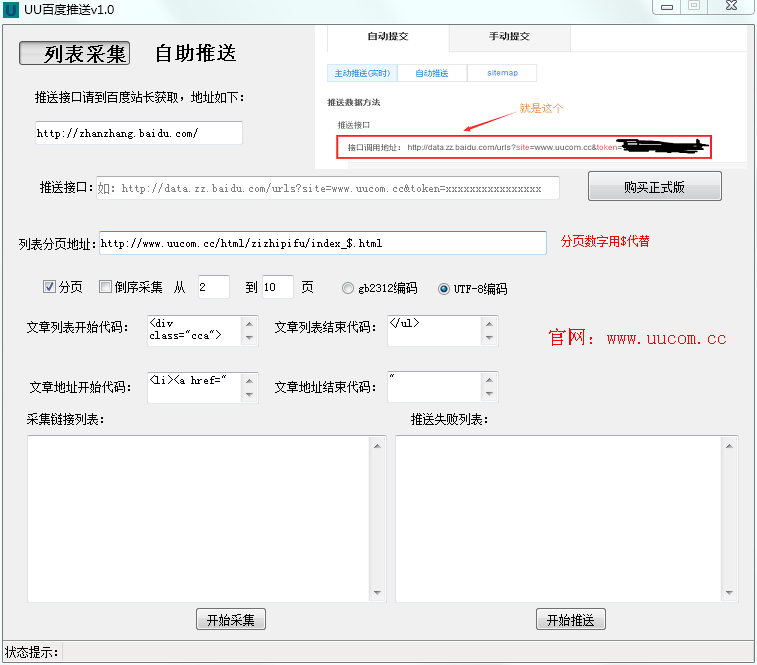Switch to the 自助推送 mode
This screenshot has height=665, width=757.
(195, 53)
